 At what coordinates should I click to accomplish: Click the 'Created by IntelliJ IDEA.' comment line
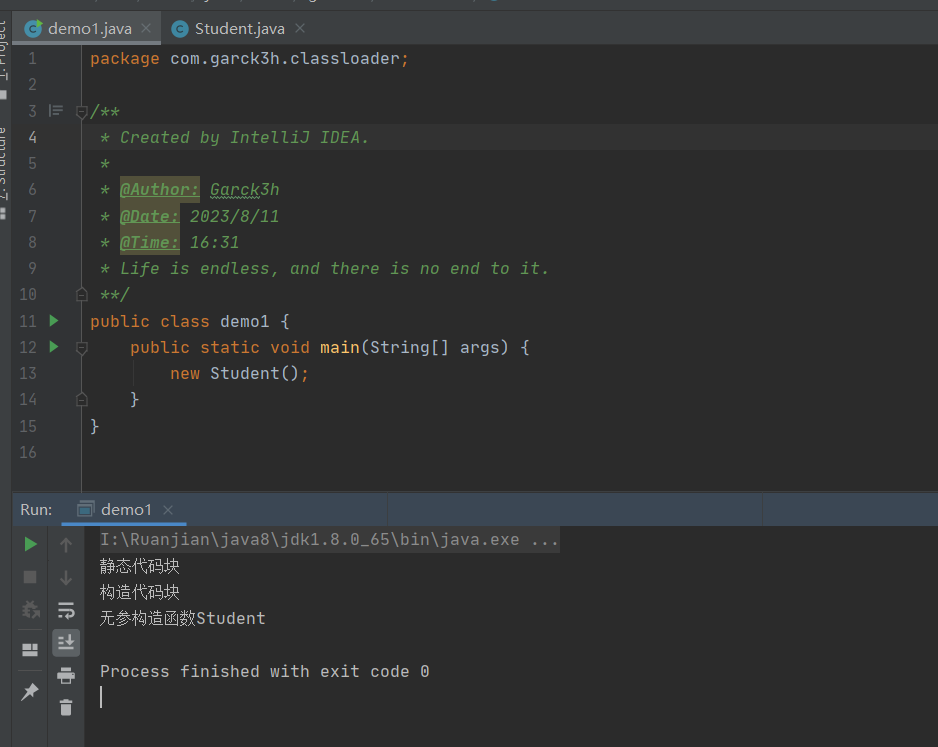244,138
